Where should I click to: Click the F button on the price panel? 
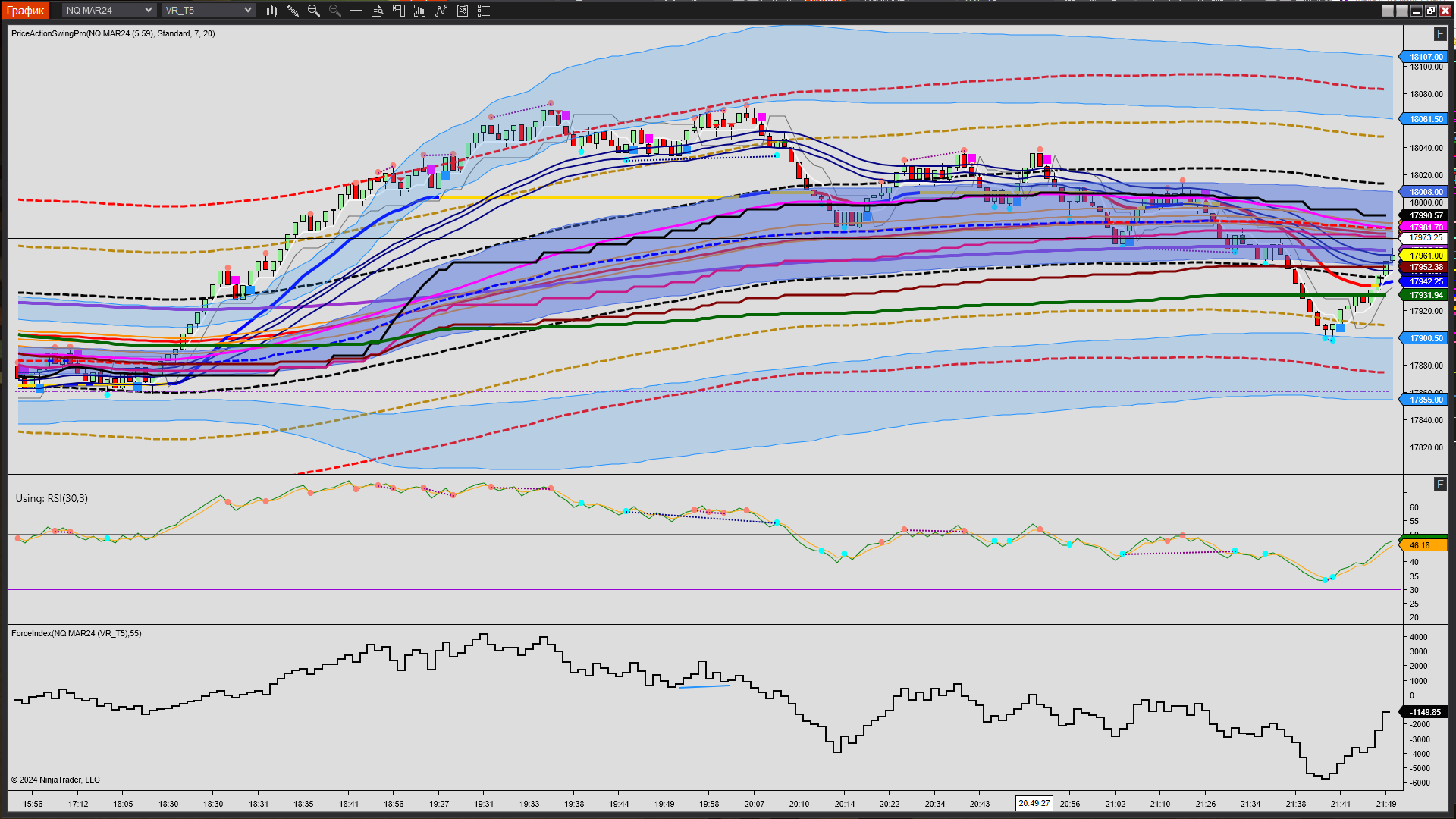click(x=1440, y=34)
